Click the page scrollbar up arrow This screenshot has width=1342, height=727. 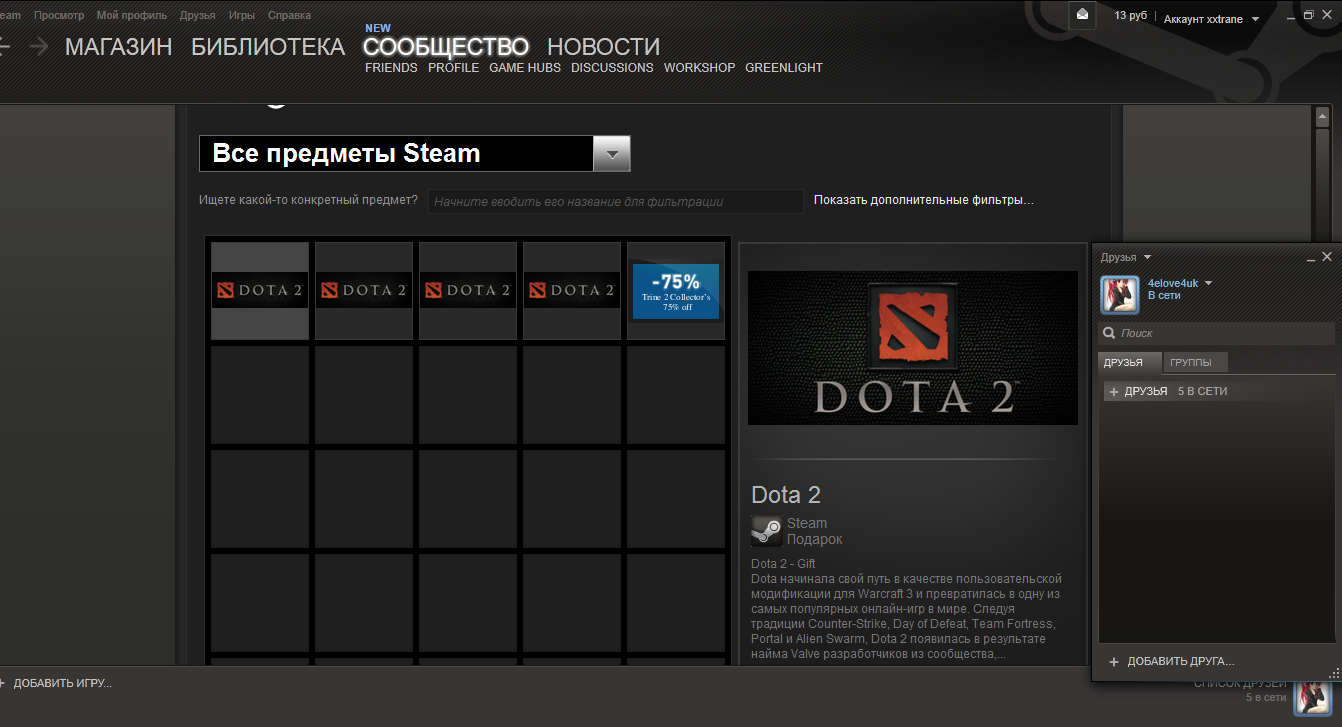pyautogui.click(x=1322, y=116)
